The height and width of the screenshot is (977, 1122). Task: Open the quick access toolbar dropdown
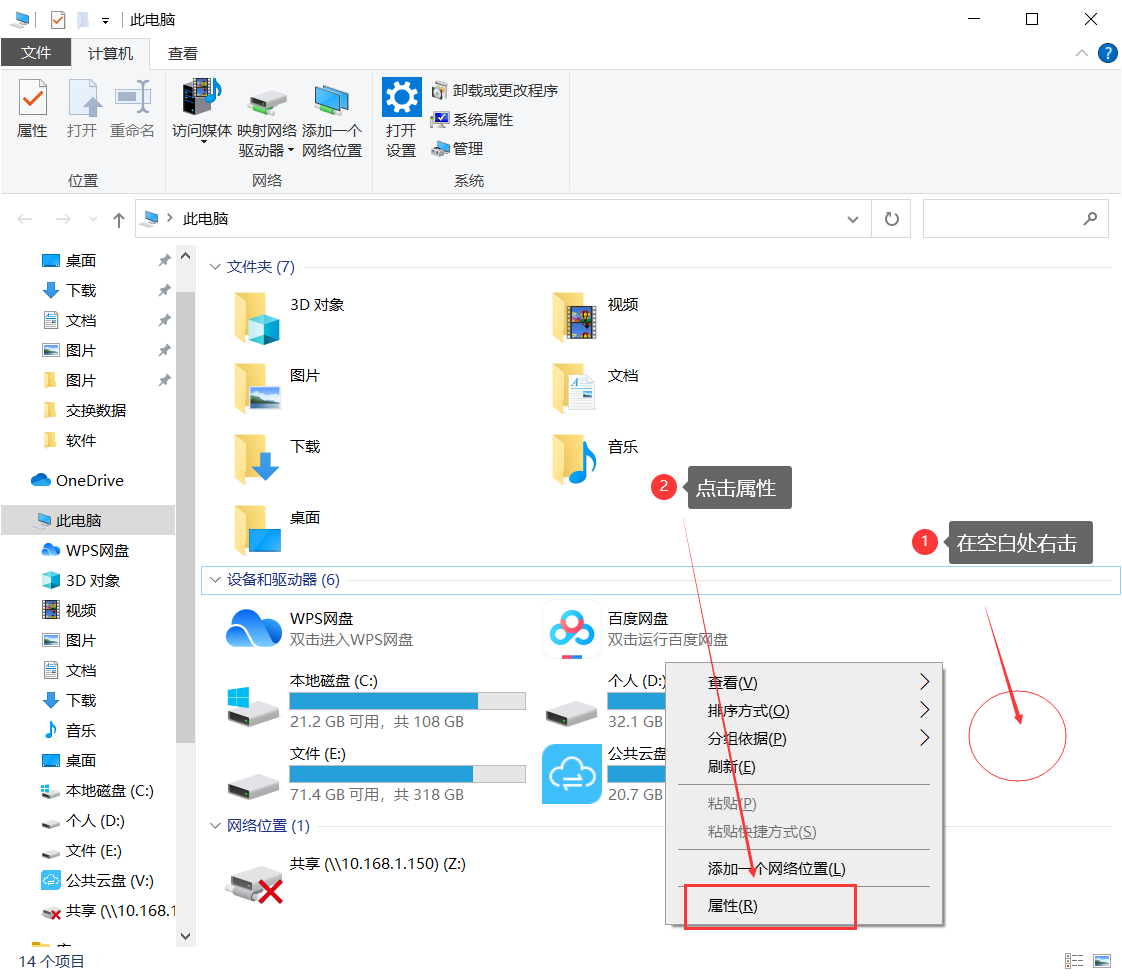105,21
